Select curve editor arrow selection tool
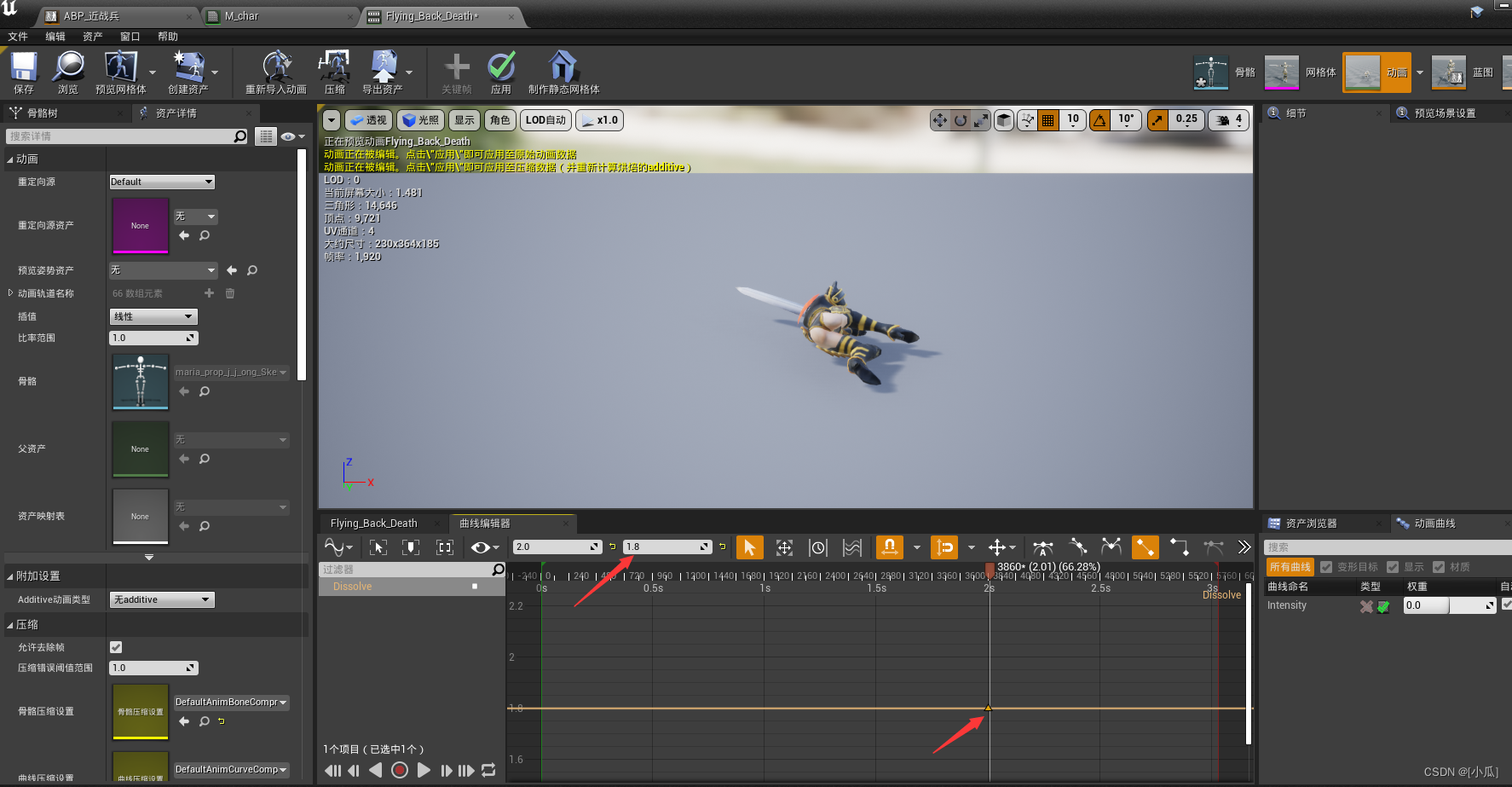This screenshot has height=787, width=1512. [x=749, y=547]
